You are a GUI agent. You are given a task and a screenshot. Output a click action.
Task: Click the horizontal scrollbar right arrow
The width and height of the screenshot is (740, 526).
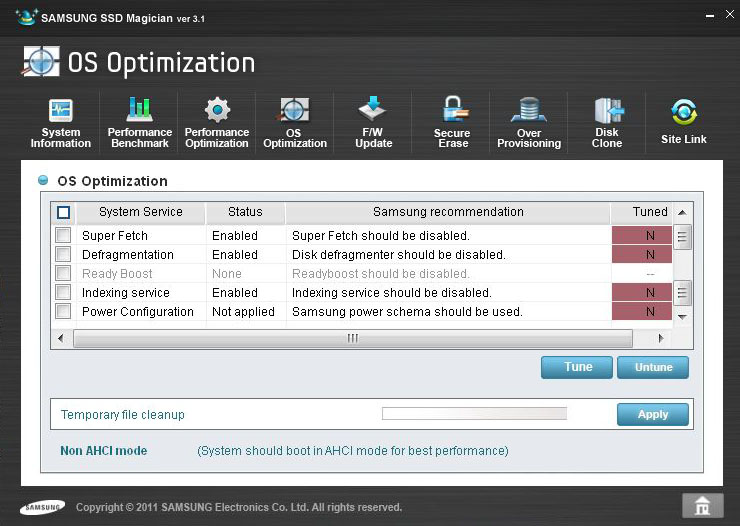pos(661,338)
